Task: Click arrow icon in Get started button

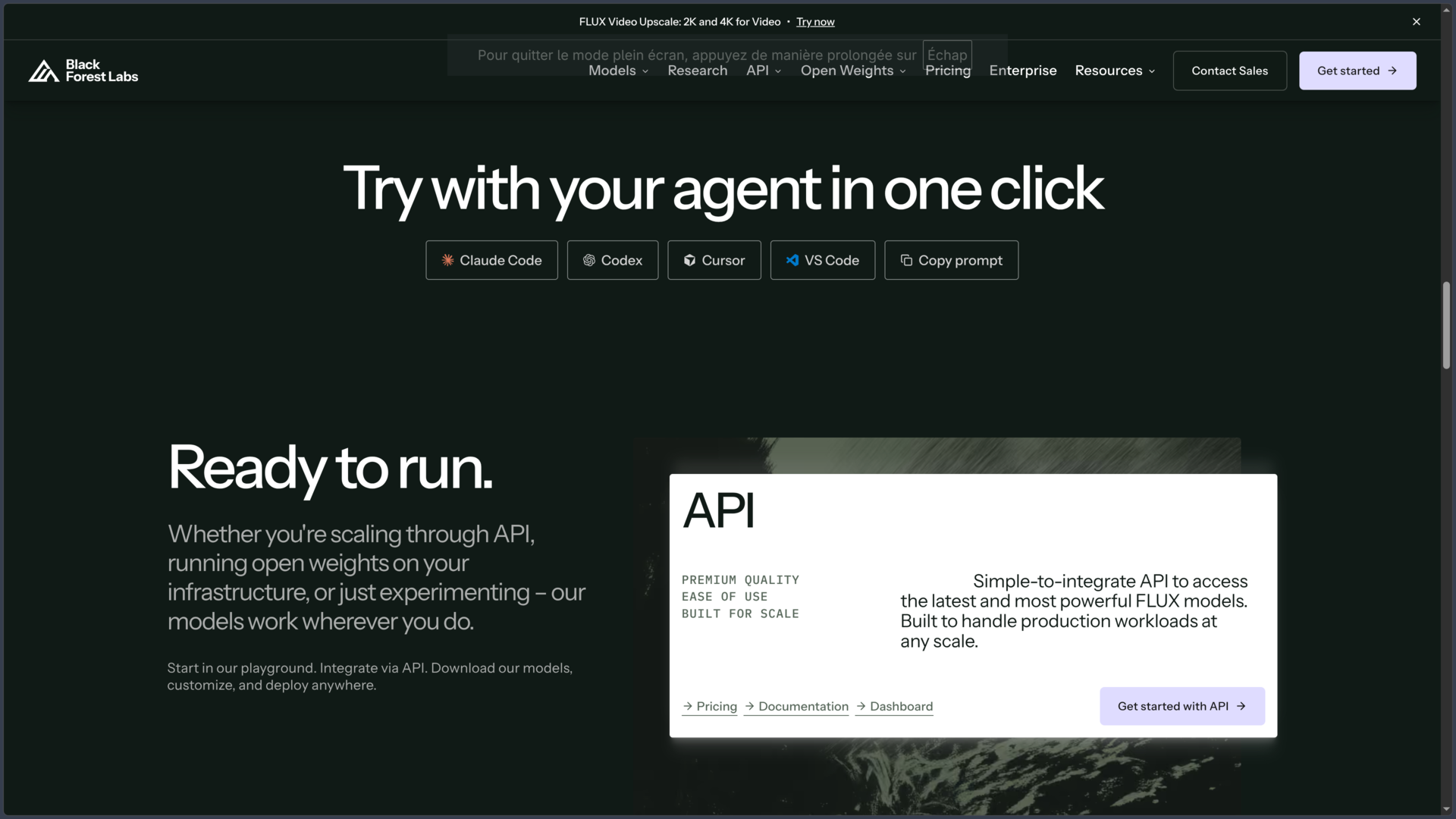Action: 1392,71
